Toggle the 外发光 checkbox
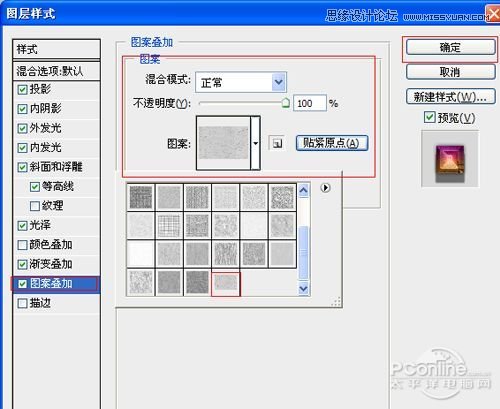Screen dimensions: 500x409 click(x=22, y=128)
